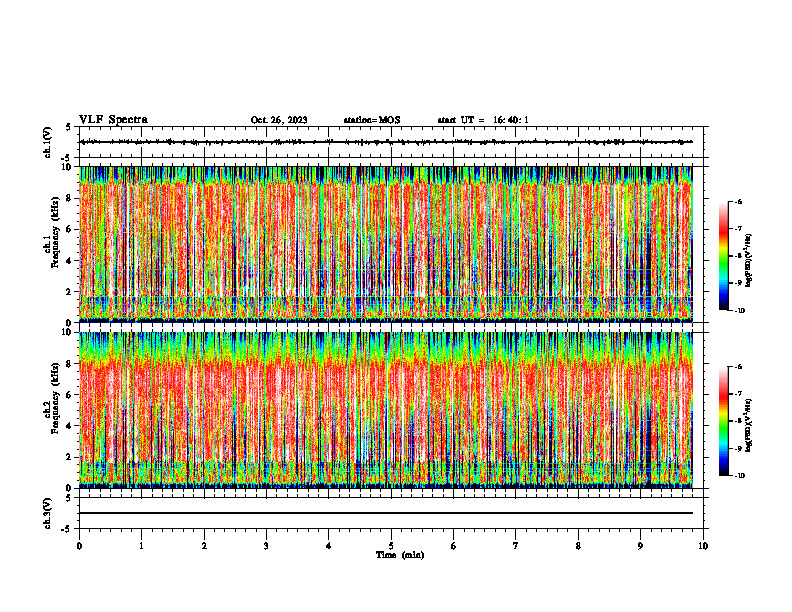The image size is (792, 612).
Task: Click the "VLF Spectra" title text
Action: [x=113, y=120]
